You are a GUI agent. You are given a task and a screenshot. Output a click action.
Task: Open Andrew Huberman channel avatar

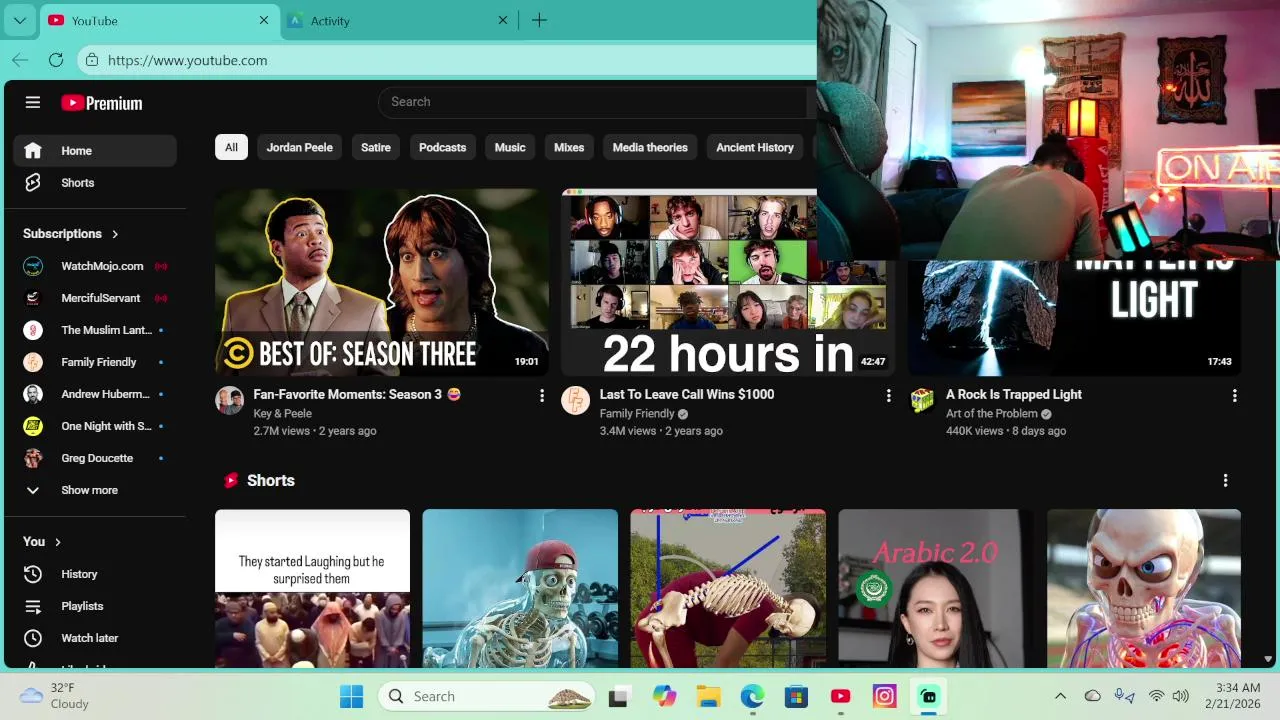[x=33, y=394]
